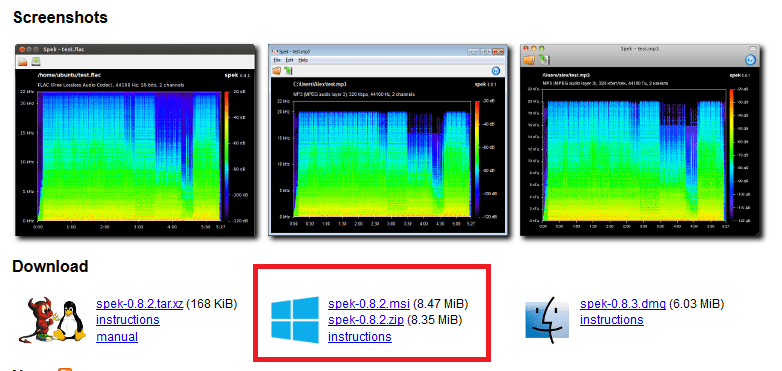Image resolution: width=782 pixels, height=371 pixels.
Task: Open the Help menu in the Windows Spek screenshot
Action: pos(303,60)
